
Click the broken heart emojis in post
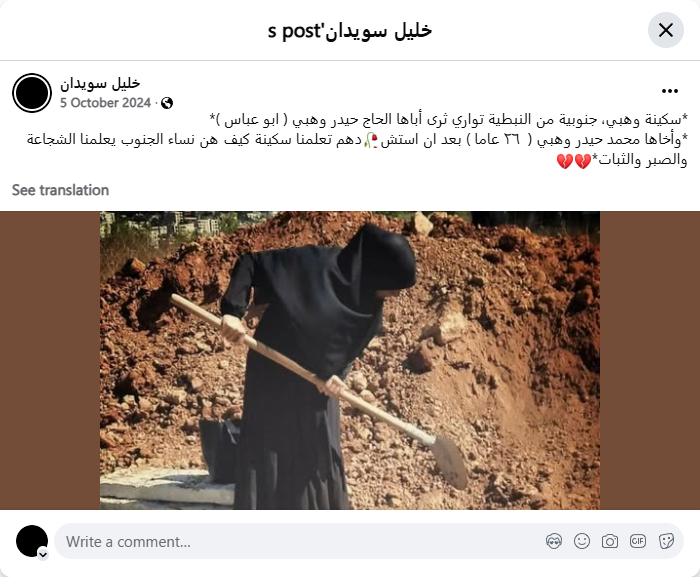click(x=574, y=161)
